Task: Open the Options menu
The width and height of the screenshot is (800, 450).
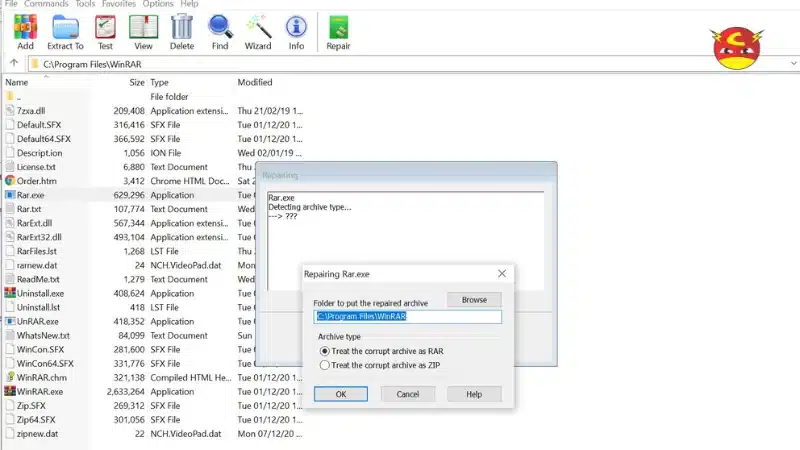Action: point(158,4)
